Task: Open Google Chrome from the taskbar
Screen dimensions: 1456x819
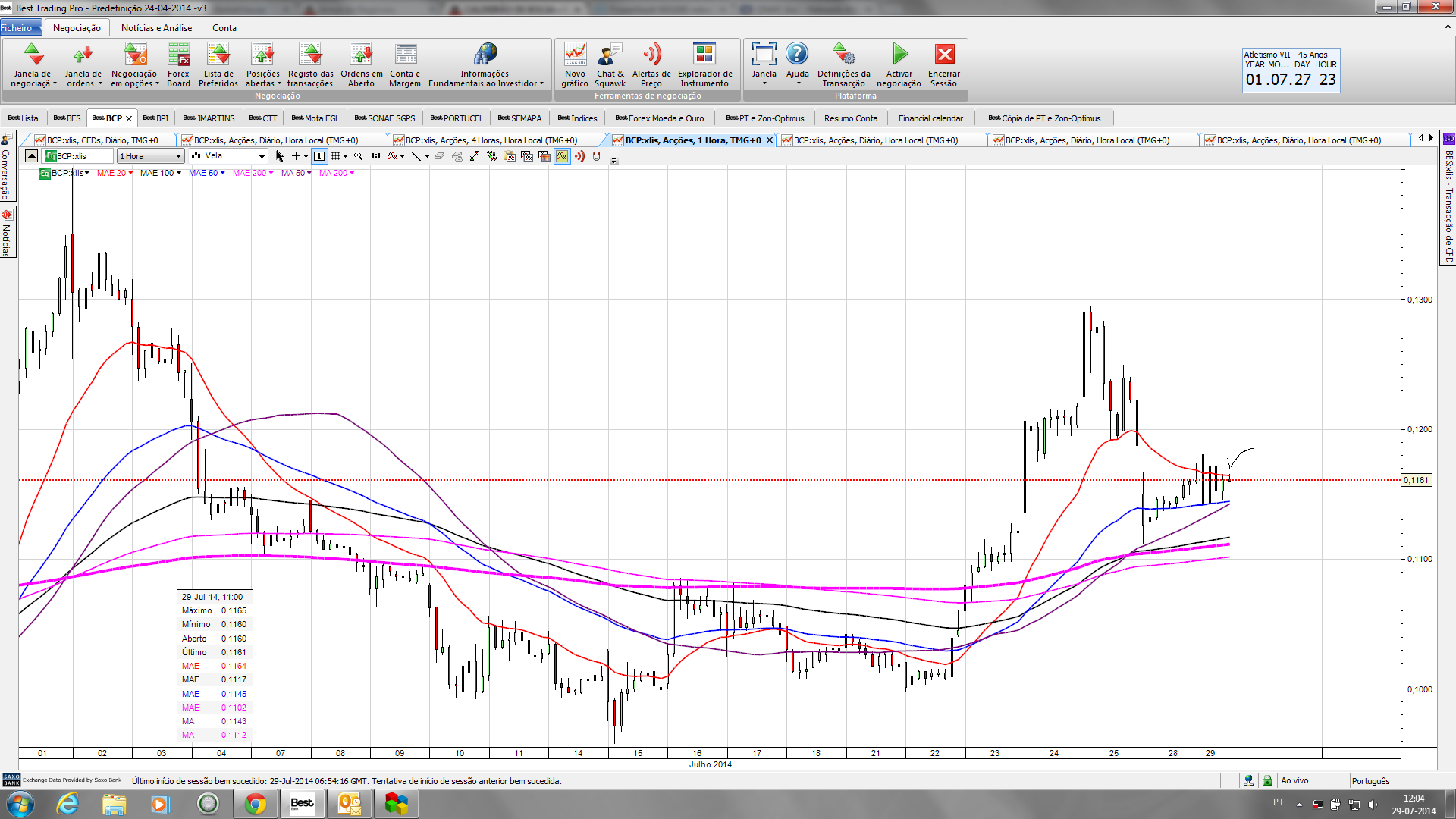Action: [x=256, y=803]
